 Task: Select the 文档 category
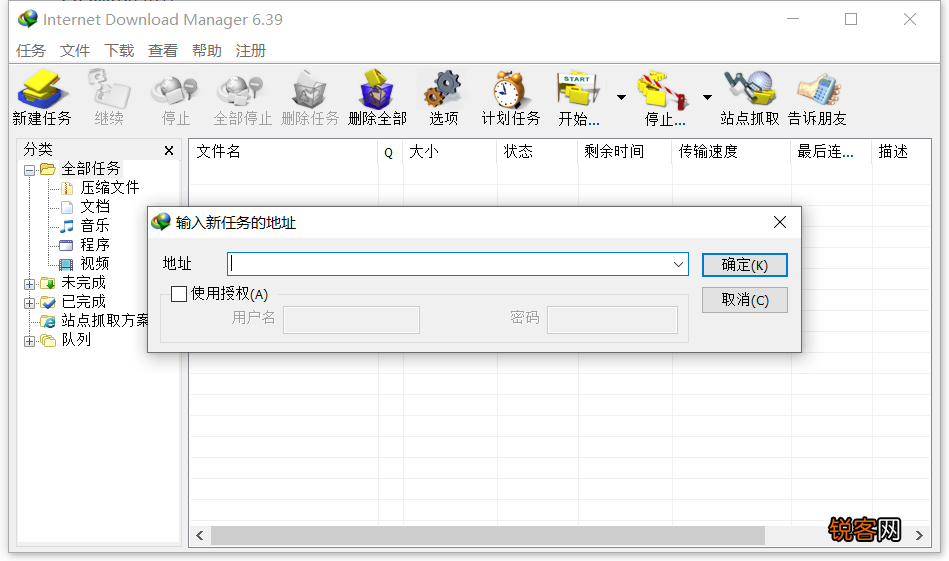click(95, 206)
